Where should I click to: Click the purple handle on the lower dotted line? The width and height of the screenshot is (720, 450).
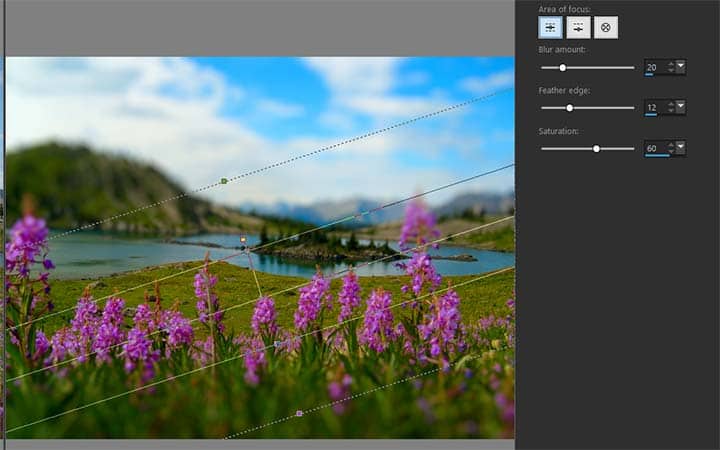(x=299, y=413)
